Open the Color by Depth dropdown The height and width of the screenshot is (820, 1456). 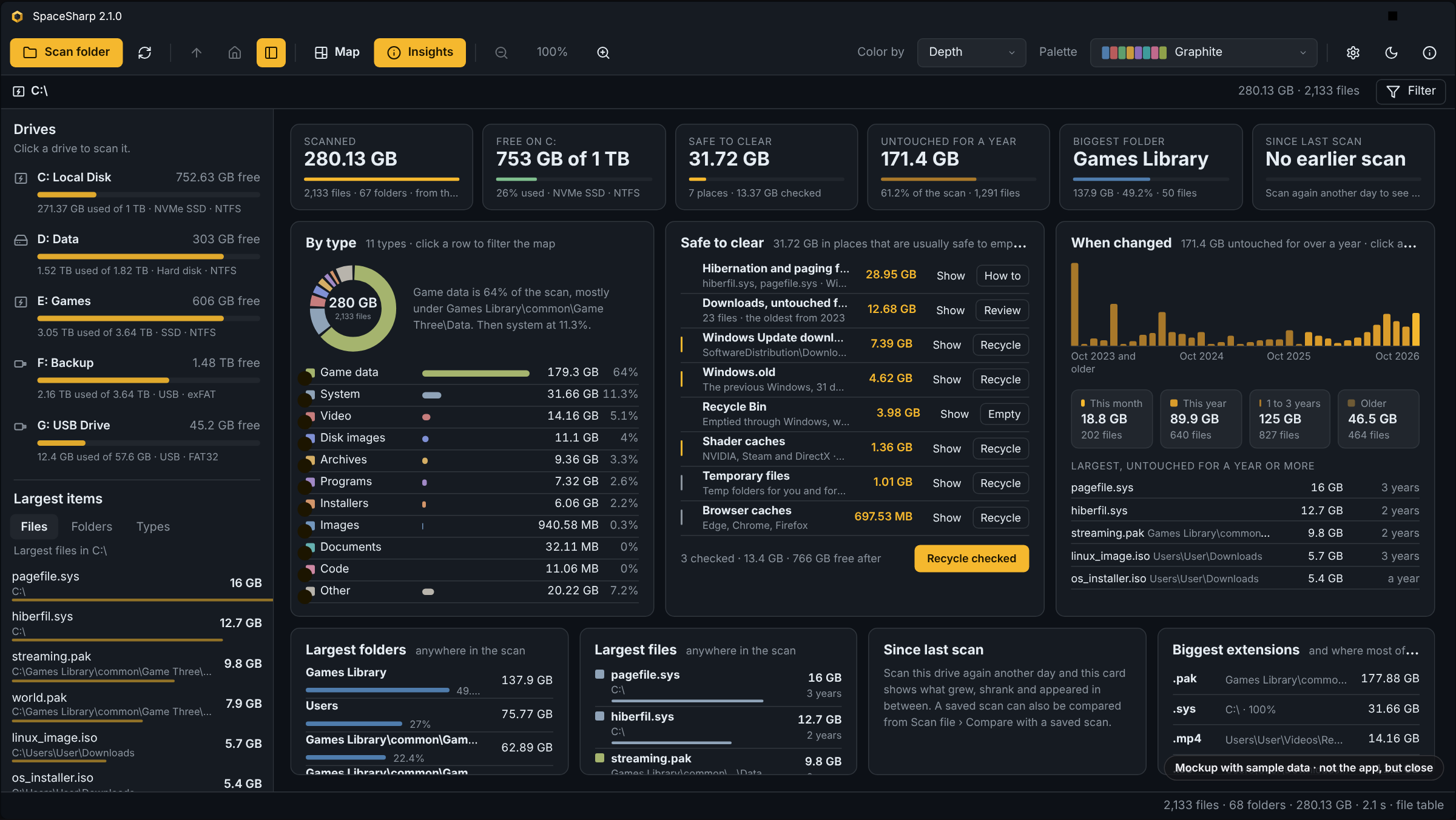click(971, 52)
